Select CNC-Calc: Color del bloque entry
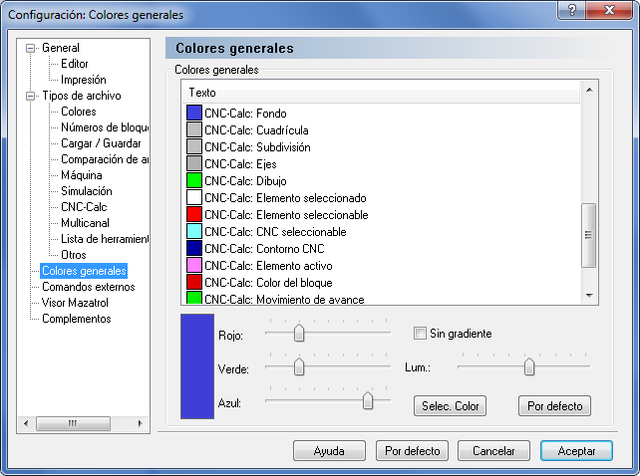The height and width of the screenshot is (476, 640). tap(268, 282)
